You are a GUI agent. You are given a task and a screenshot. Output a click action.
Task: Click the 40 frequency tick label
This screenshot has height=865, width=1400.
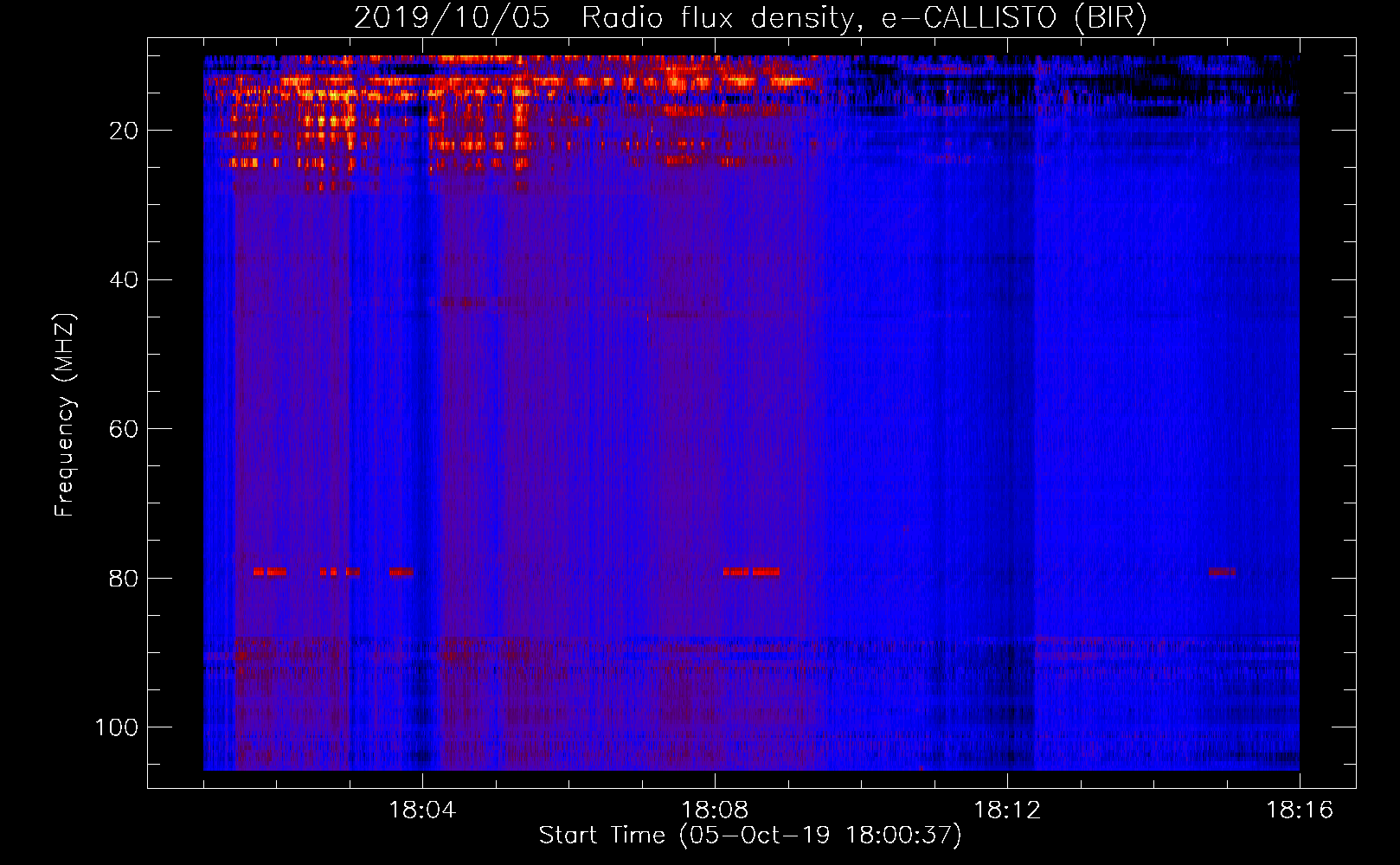[124, 280]
